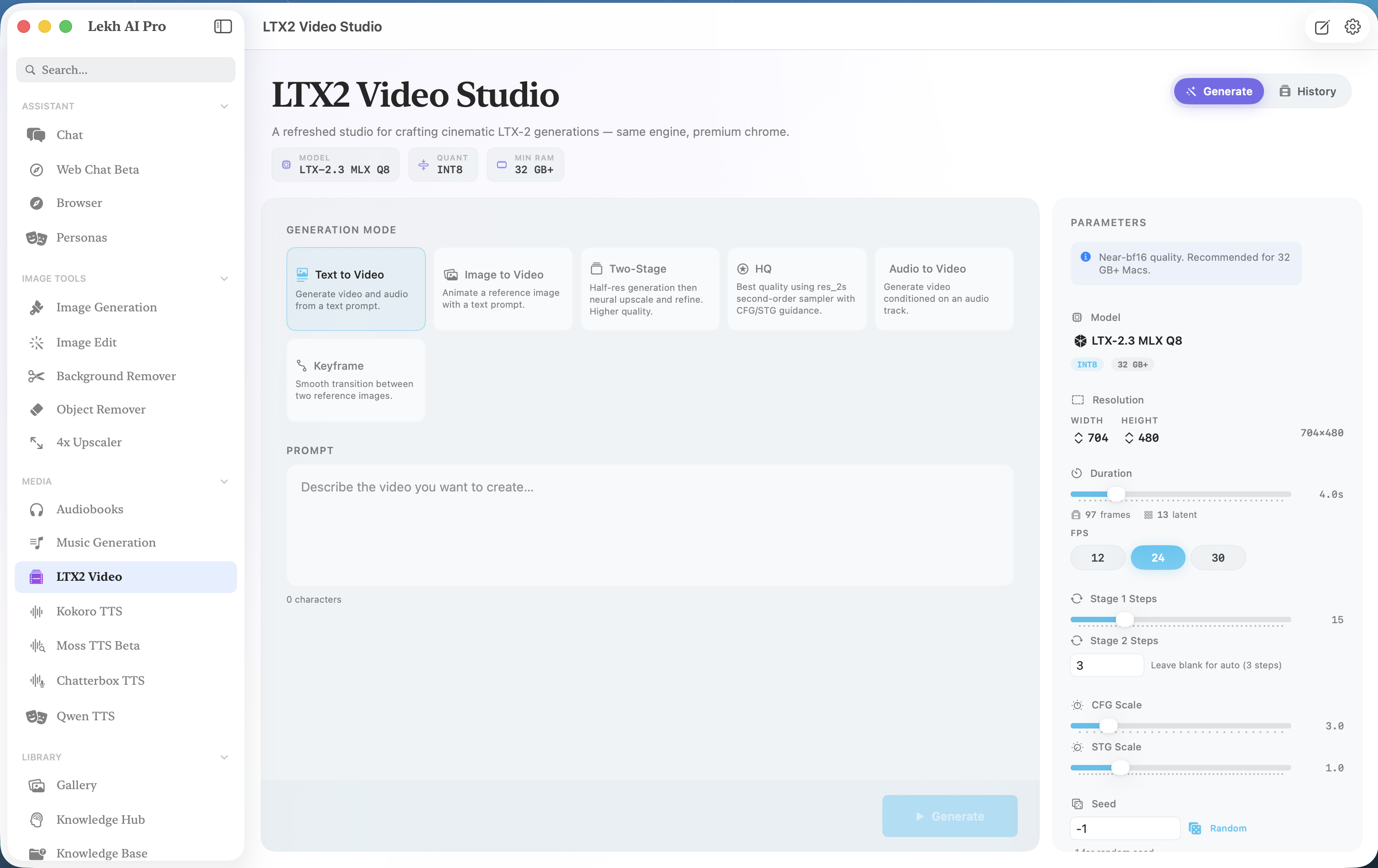Open Background Remover scissors icon
This screenshot has width=1378, height=868.
coord(36,376)
